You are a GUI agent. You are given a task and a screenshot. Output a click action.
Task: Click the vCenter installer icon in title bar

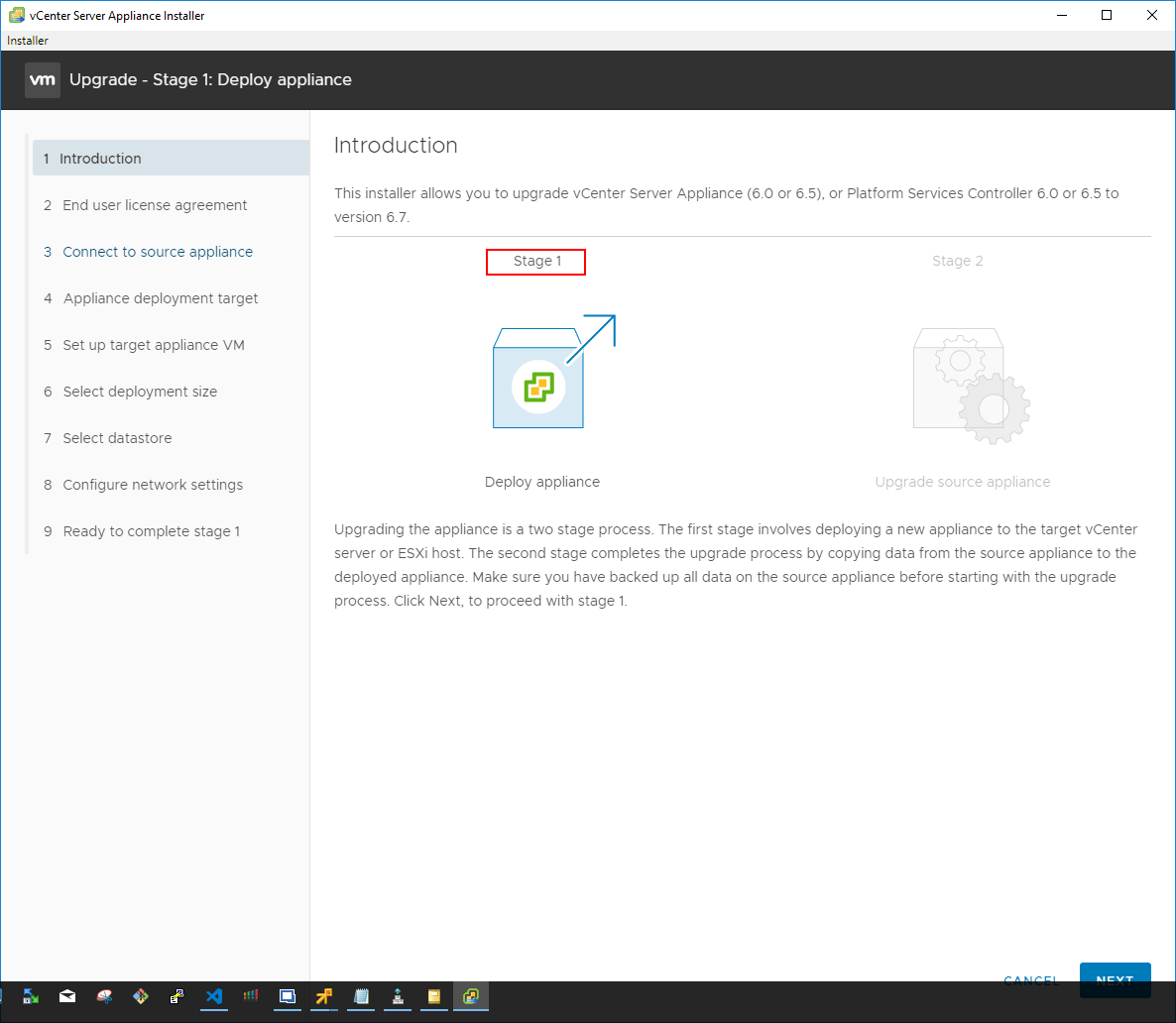(x=17, y=15)
